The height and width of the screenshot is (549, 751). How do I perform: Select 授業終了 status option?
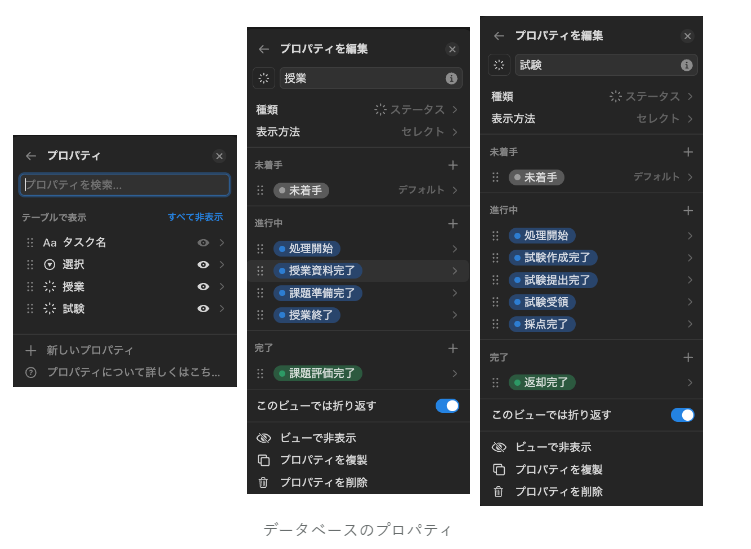point(358,315)
